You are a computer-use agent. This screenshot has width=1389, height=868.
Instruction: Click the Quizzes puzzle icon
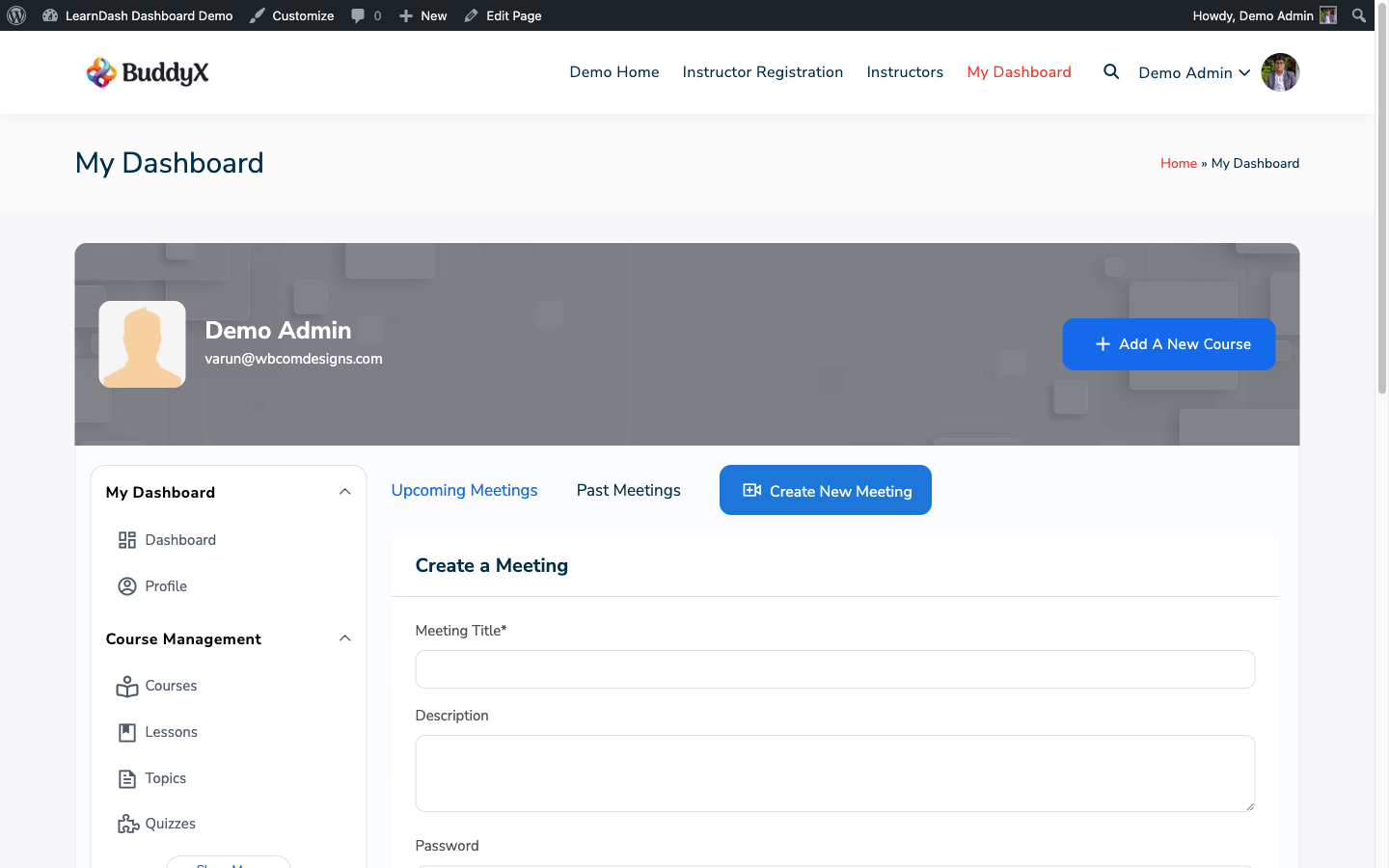[127, 823]
